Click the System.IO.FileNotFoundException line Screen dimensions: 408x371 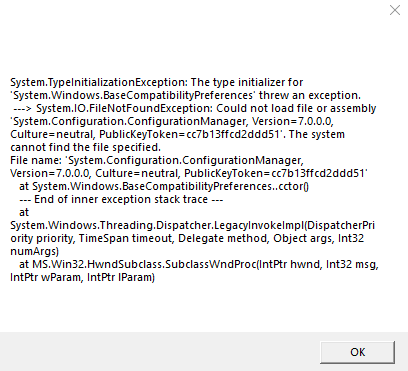pyautogui.click(x=195, y=108)
